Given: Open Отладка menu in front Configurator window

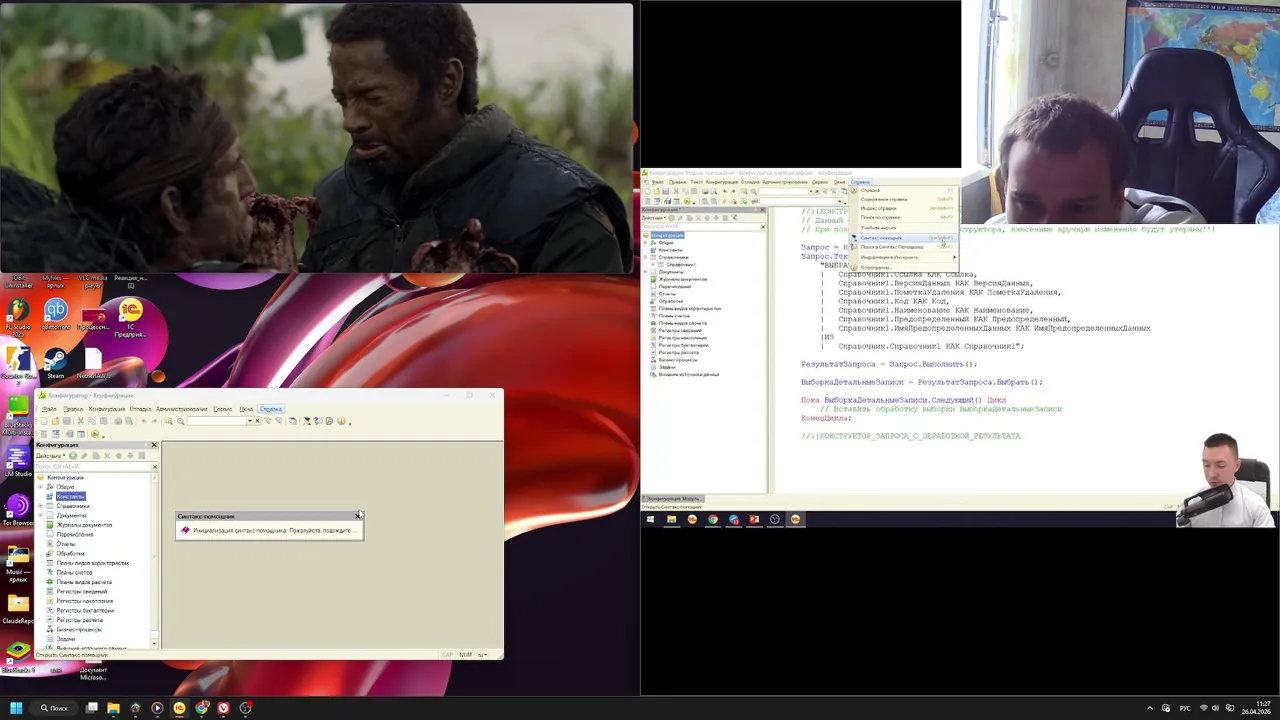Looking at the screenshot, I should [x=140, y=409].
